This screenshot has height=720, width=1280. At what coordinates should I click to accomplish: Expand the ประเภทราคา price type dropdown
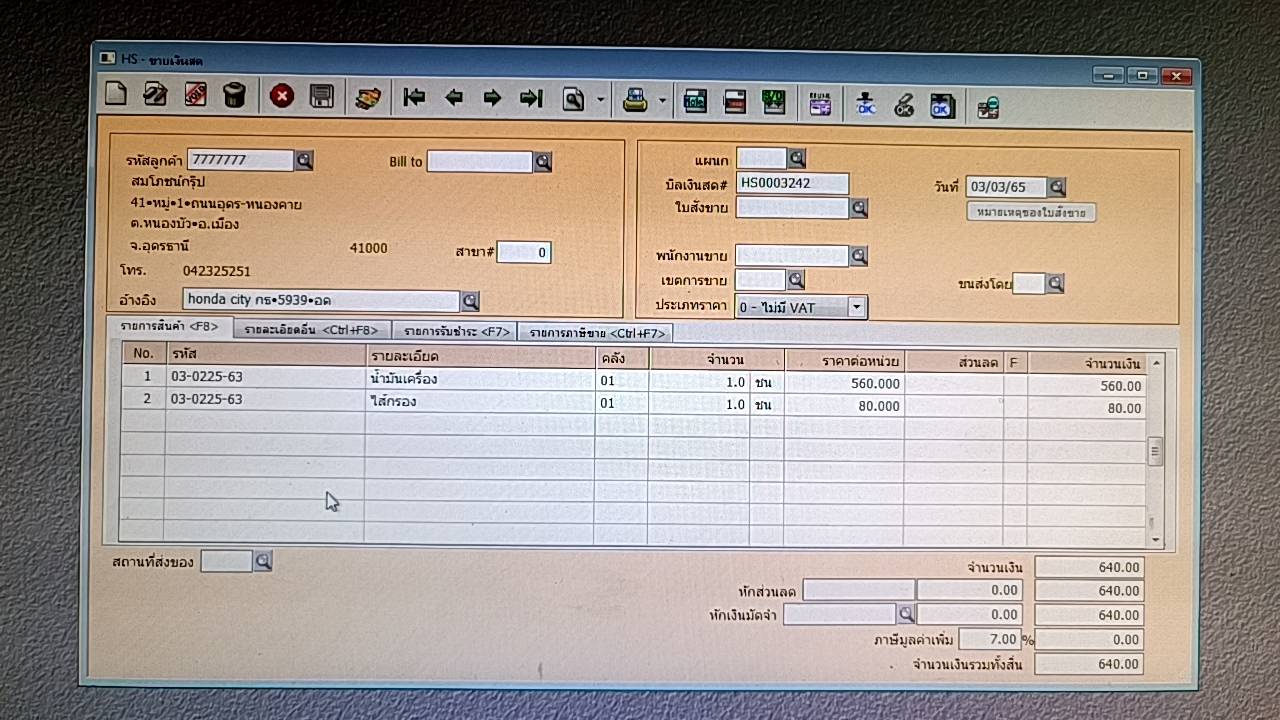(857, 308)
